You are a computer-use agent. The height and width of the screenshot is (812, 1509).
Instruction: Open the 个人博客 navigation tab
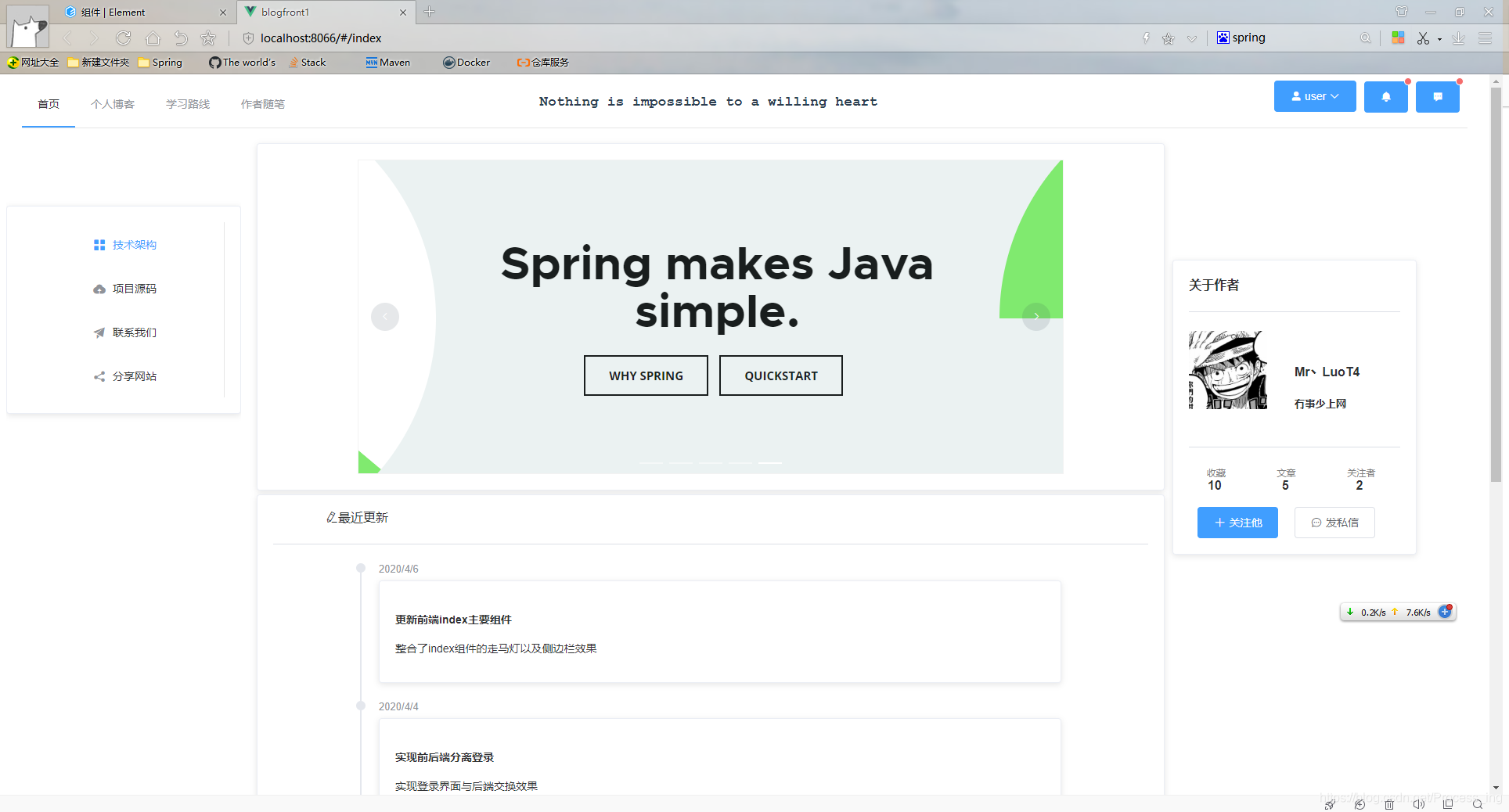click(113, 104)
